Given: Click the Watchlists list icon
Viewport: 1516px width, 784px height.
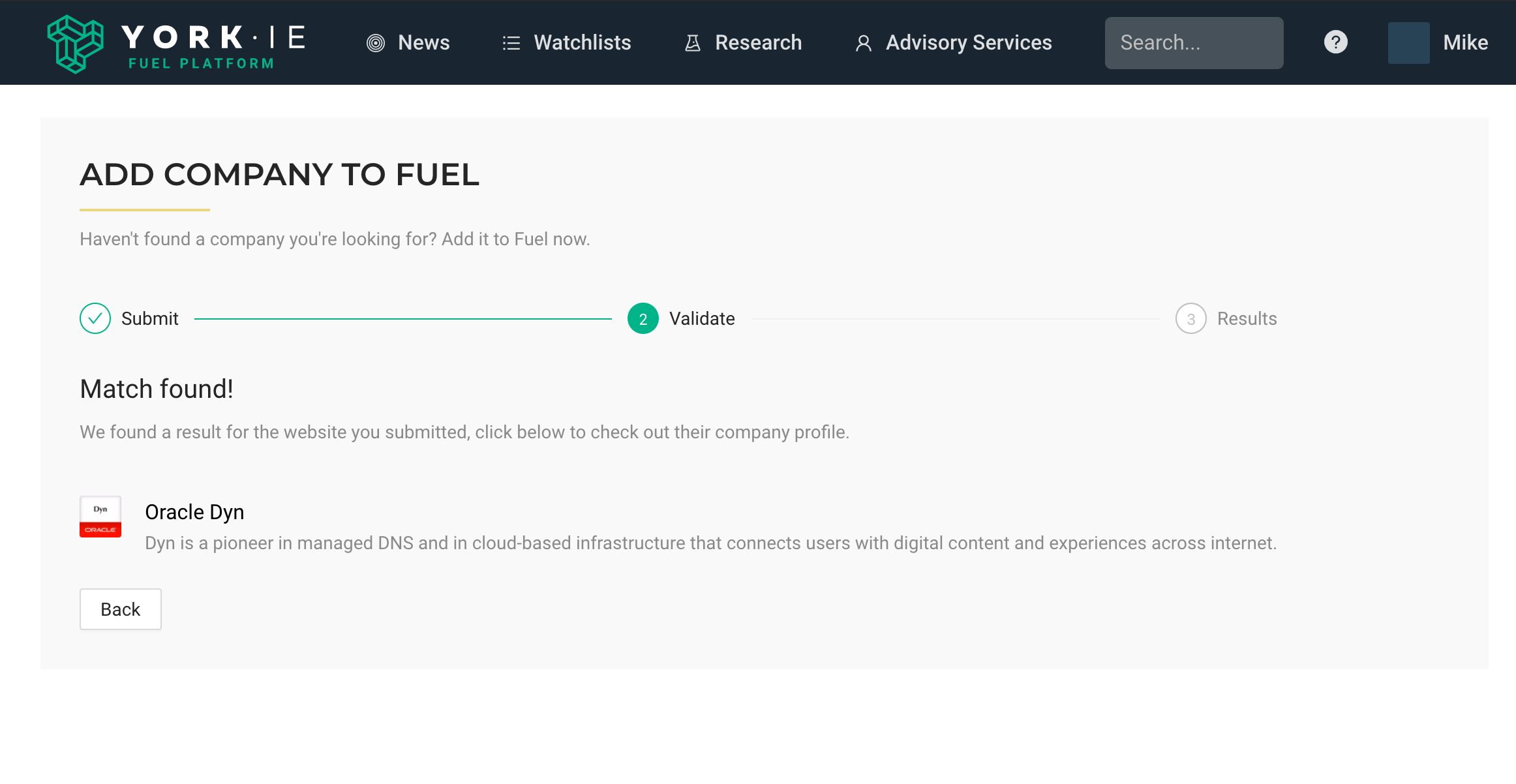Looking at the screenshot, I should 511,43.
